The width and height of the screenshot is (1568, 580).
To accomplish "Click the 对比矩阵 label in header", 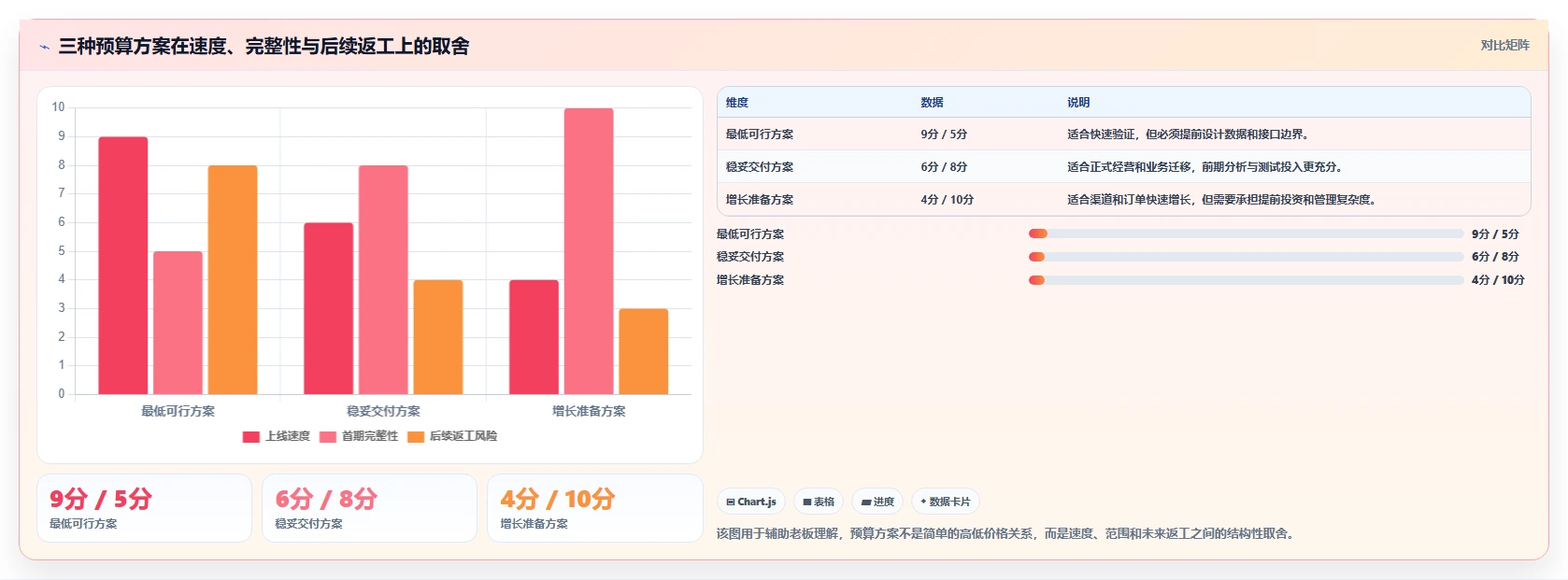I will coord(1504,45).
